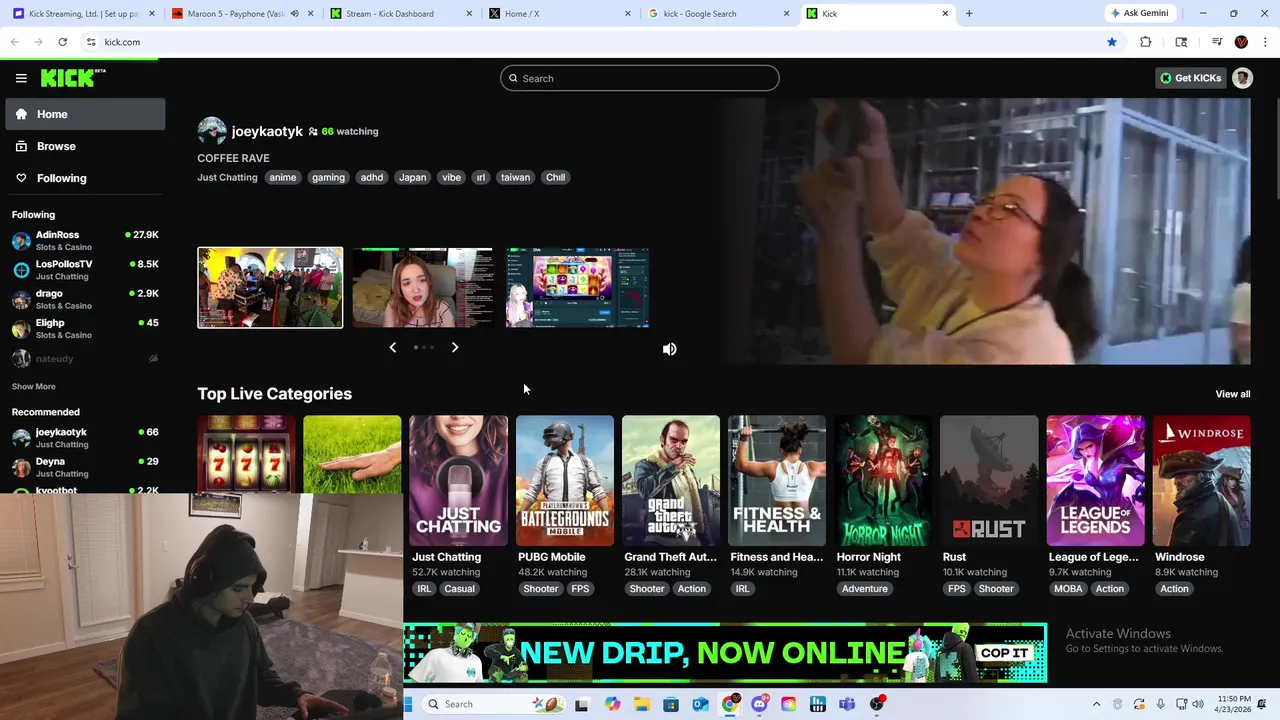This screenshot has height=720, width=1280.
Task: Switch to kick - Google Search tab
Action: 718,14
